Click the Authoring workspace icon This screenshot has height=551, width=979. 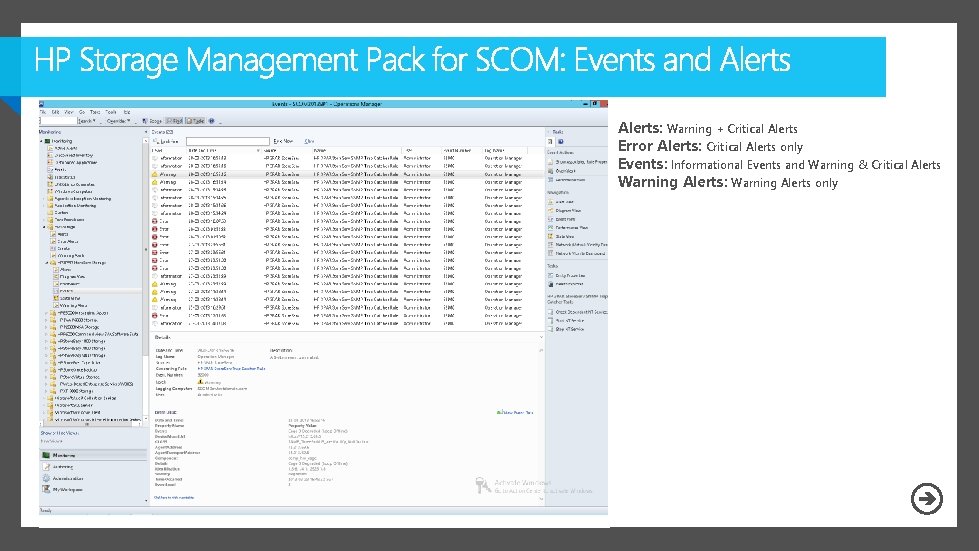pyautogui.click(x=46, y=467)
